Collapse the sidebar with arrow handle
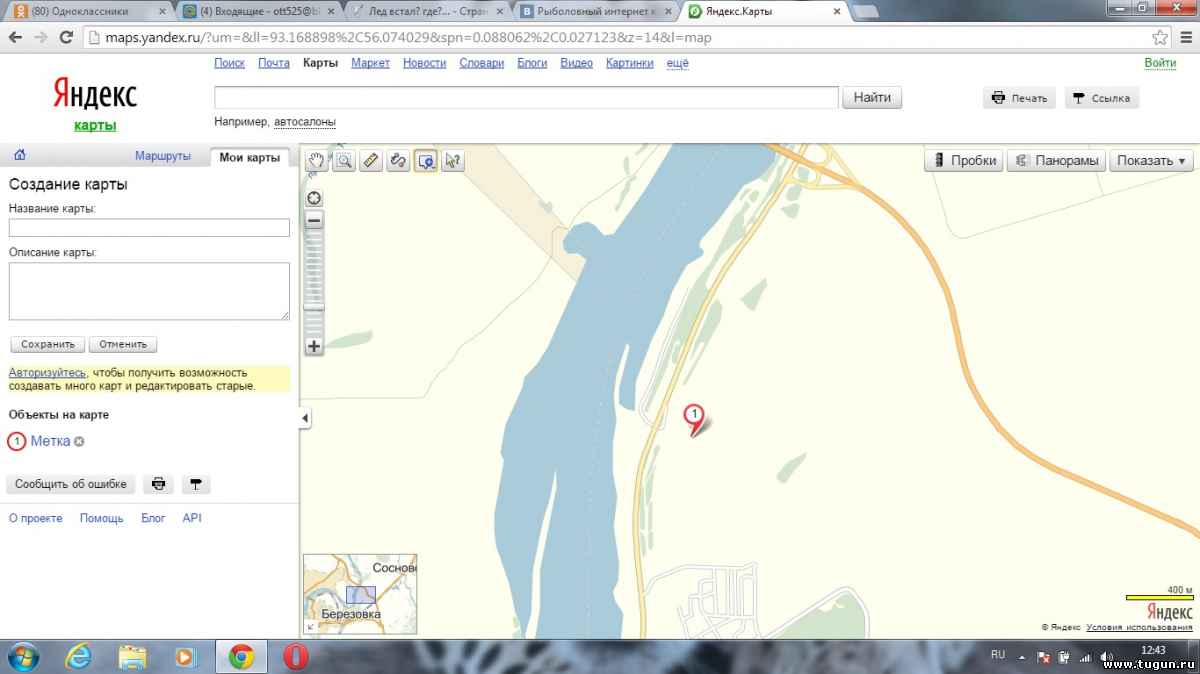Viewport: 1200px width, 674px height. click(305, 418)
